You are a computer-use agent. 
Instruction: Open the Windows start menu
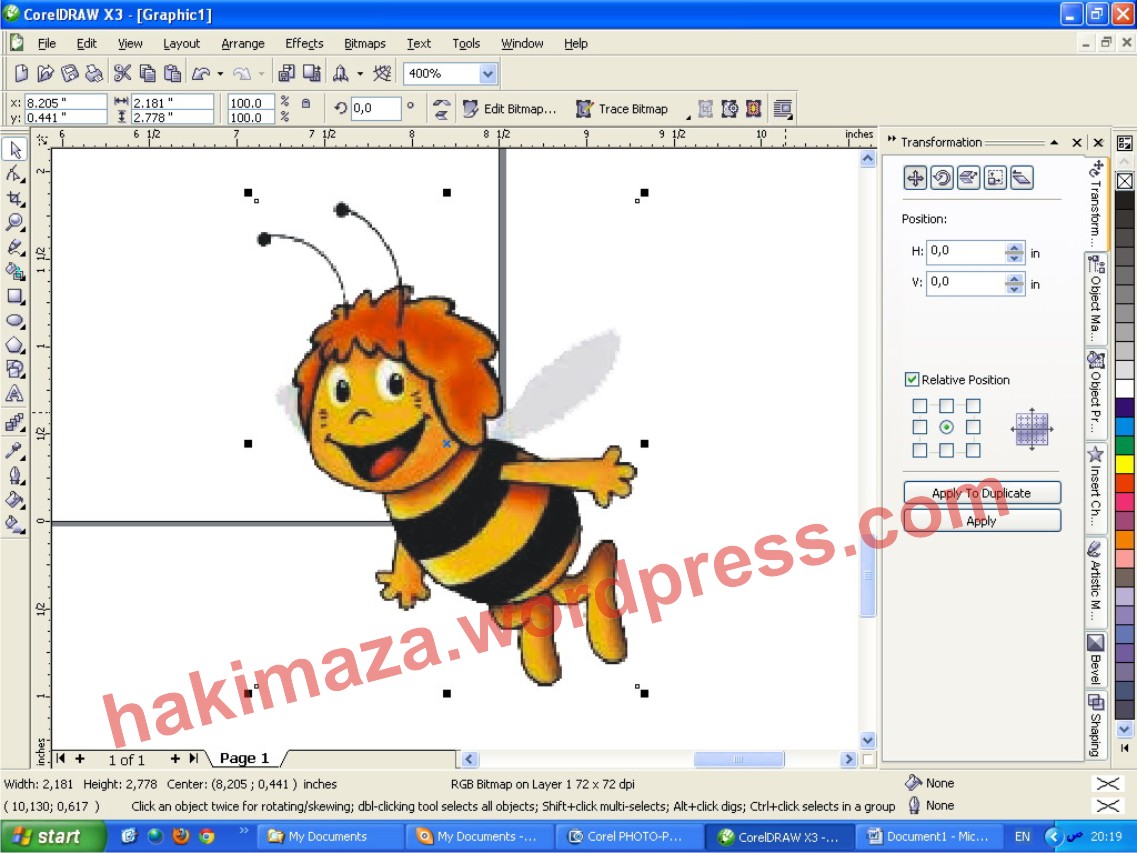point(51,836)
